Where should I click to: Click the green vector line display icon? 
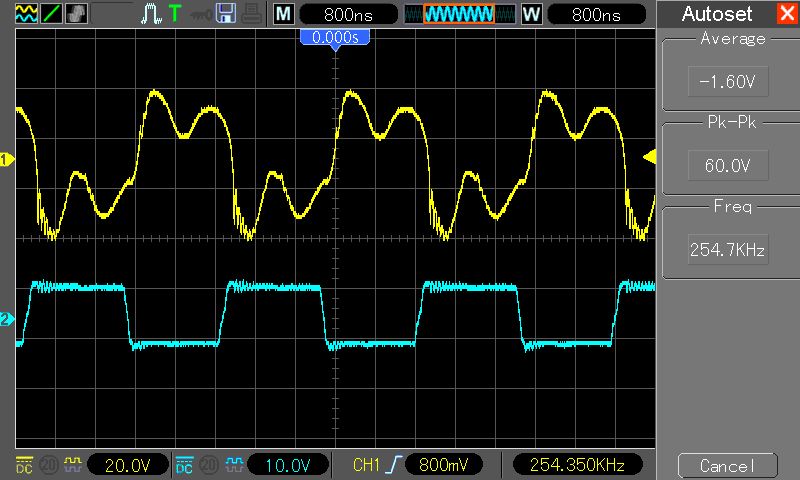coord(51,14)
